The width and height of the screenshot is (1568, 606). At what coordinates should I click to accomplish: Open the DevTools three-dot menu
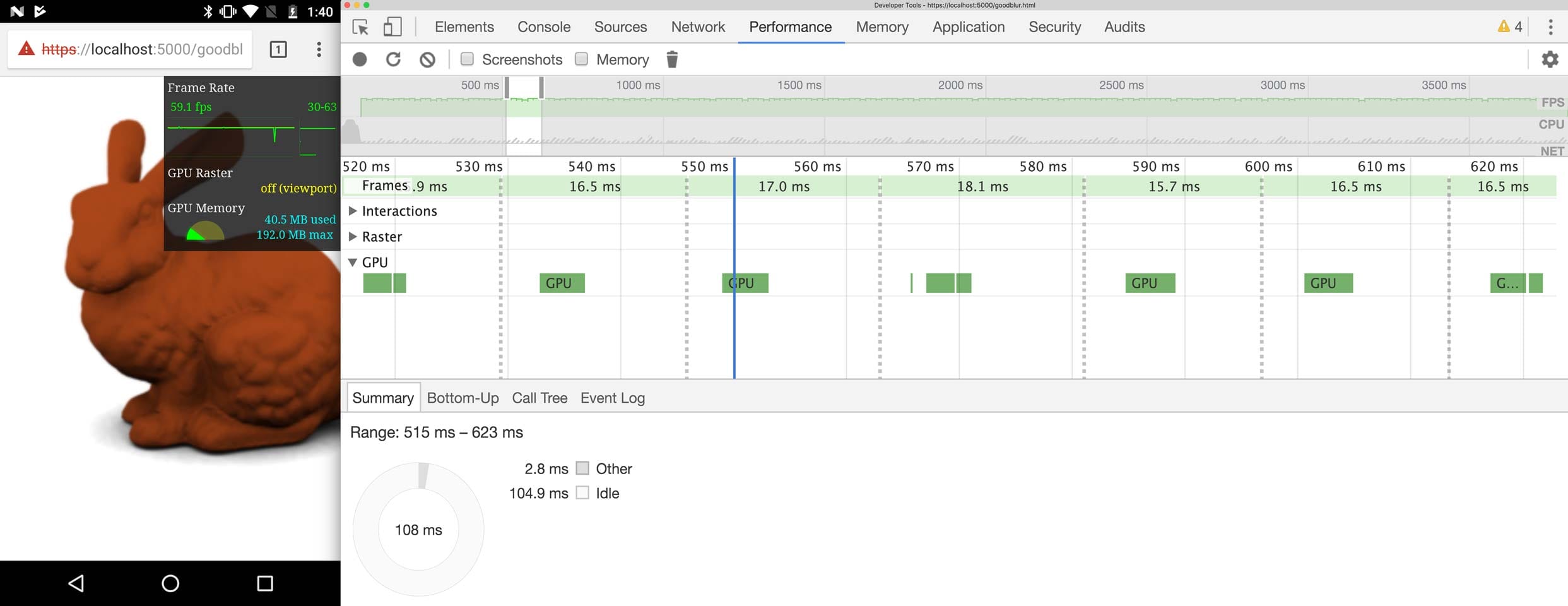pyautogui.click(x=1550, y=27)
